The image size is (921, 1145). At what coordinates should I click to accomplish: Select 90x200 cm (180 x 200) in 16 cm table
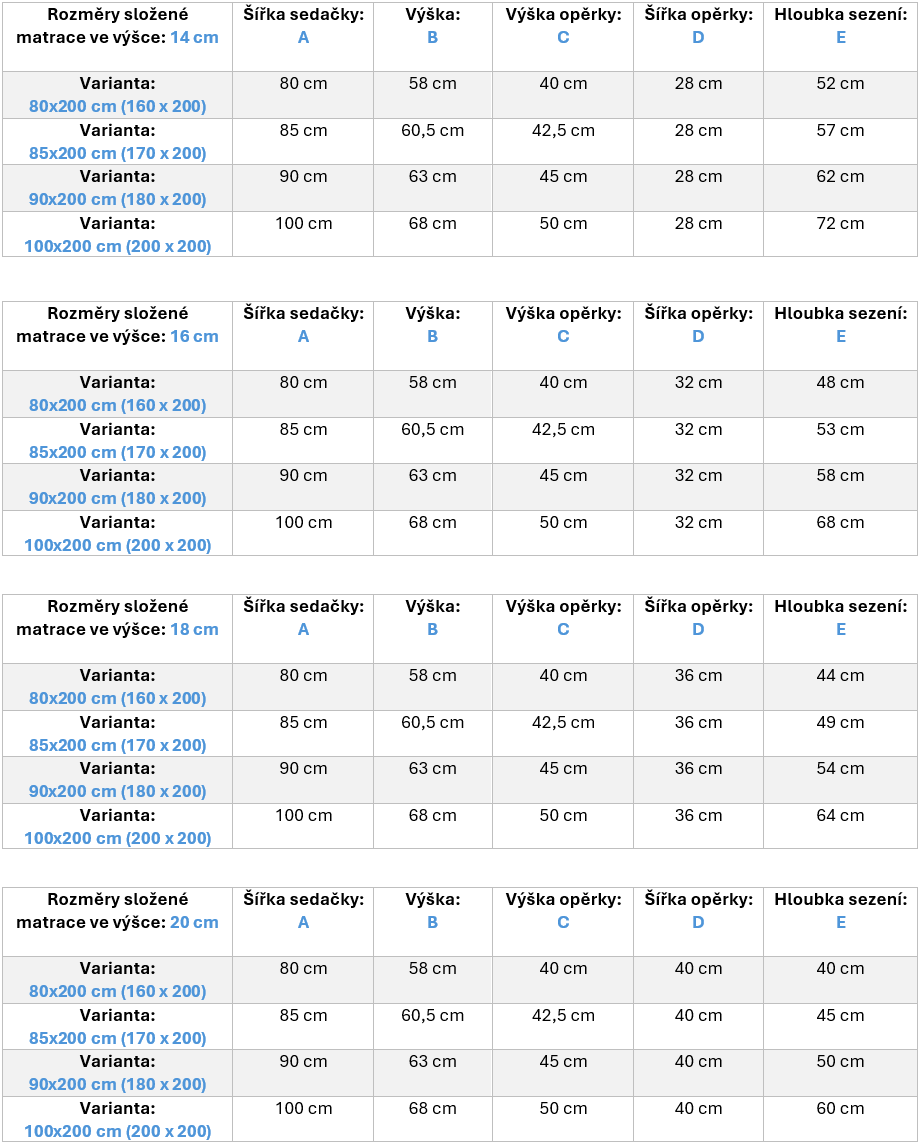coord(118,498)
